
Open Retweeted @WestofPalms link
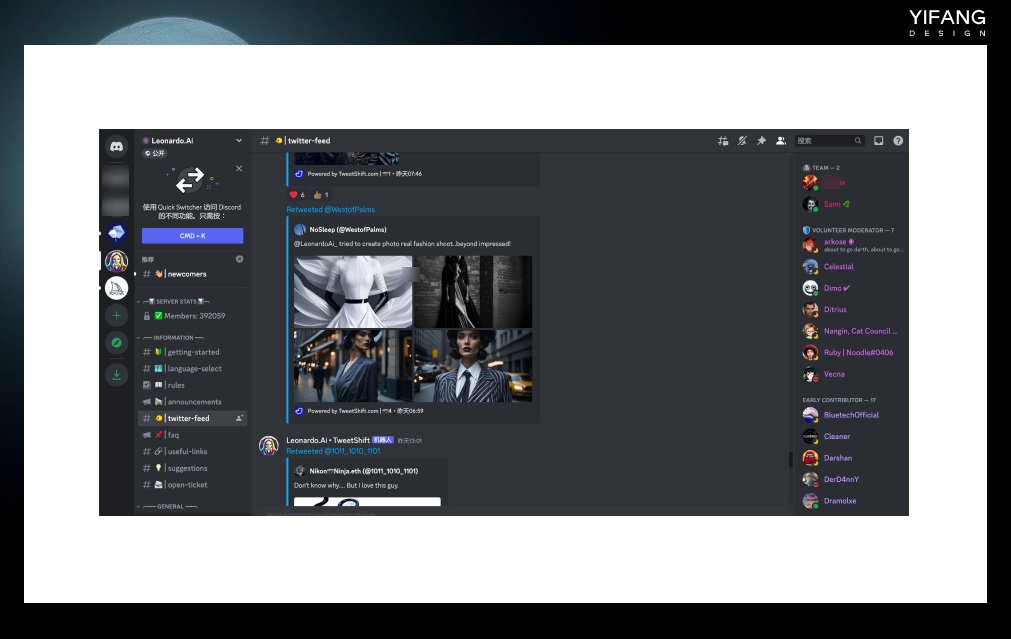click(x=330, y=210)
